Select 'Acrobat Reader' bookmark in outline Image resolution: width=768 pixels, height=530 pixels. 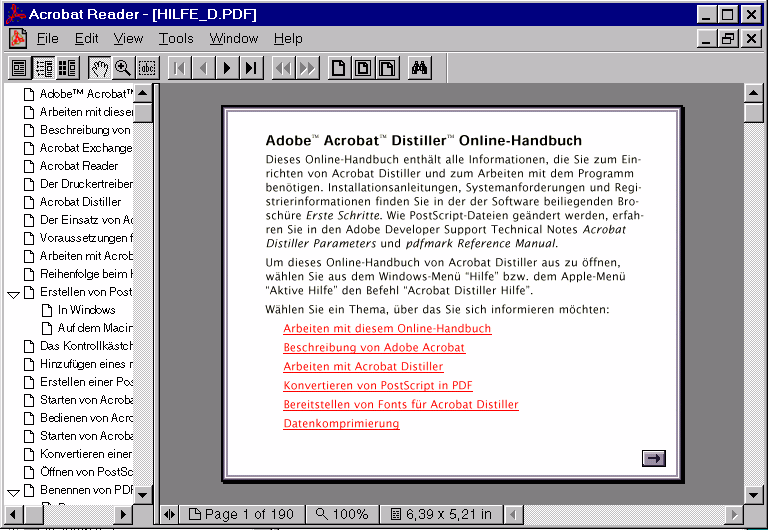(79, 166)
